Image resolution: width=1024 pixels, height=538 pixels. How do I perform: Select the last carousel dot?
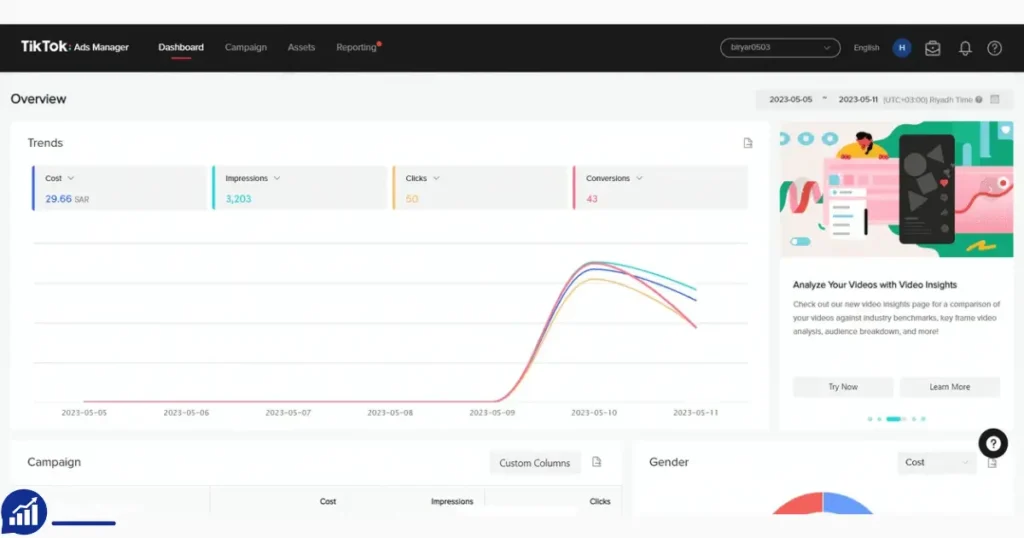tap(923, 419)
